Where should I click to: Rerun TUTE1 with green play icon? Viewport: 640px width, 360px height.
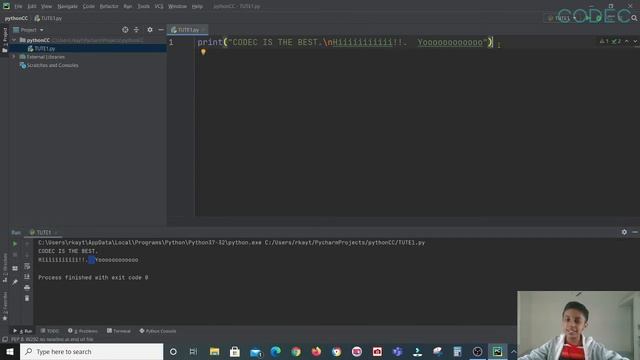[x=15, y=244]
